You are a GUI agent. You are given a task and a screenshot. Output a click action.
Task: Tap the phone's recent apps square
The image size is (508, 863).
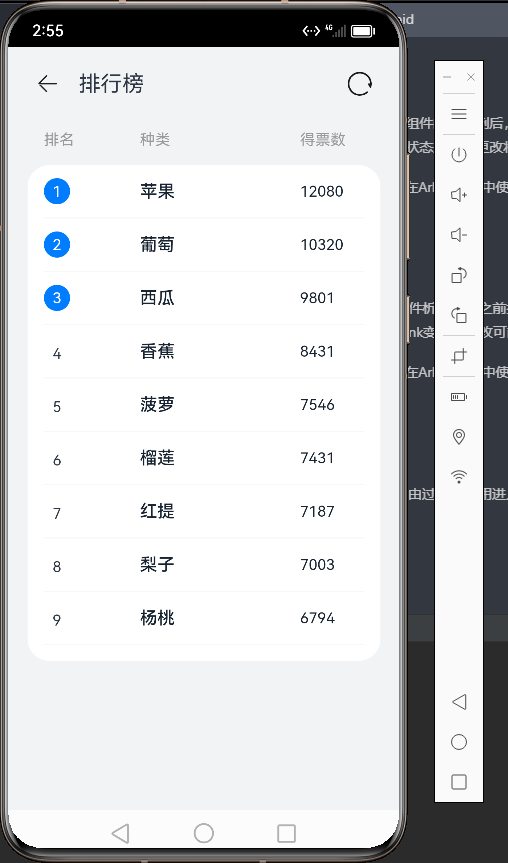click(286, 833)
